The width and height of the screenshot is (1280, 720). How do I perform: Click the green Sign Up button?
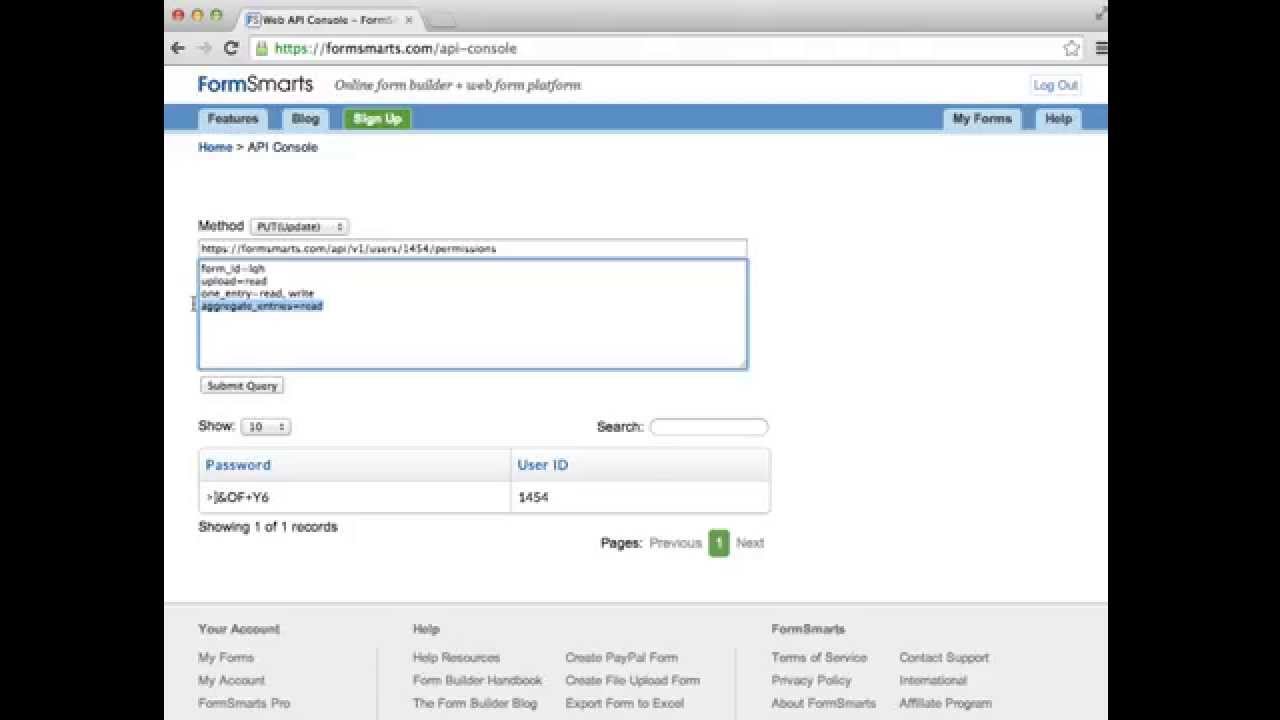click(x=377, y=118)
